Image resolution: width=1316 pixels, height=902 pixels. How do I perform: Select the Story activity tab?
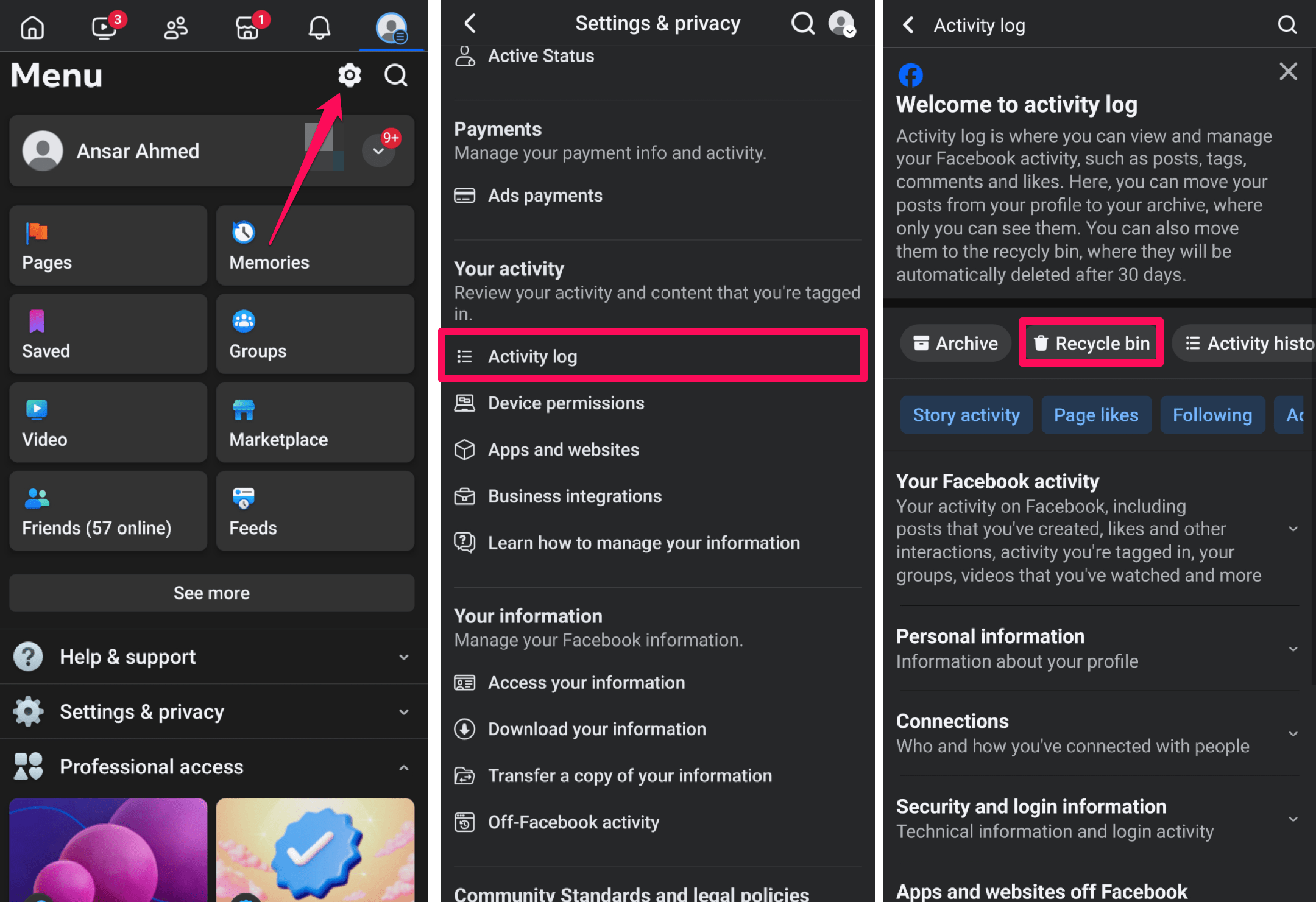[966, 413]
